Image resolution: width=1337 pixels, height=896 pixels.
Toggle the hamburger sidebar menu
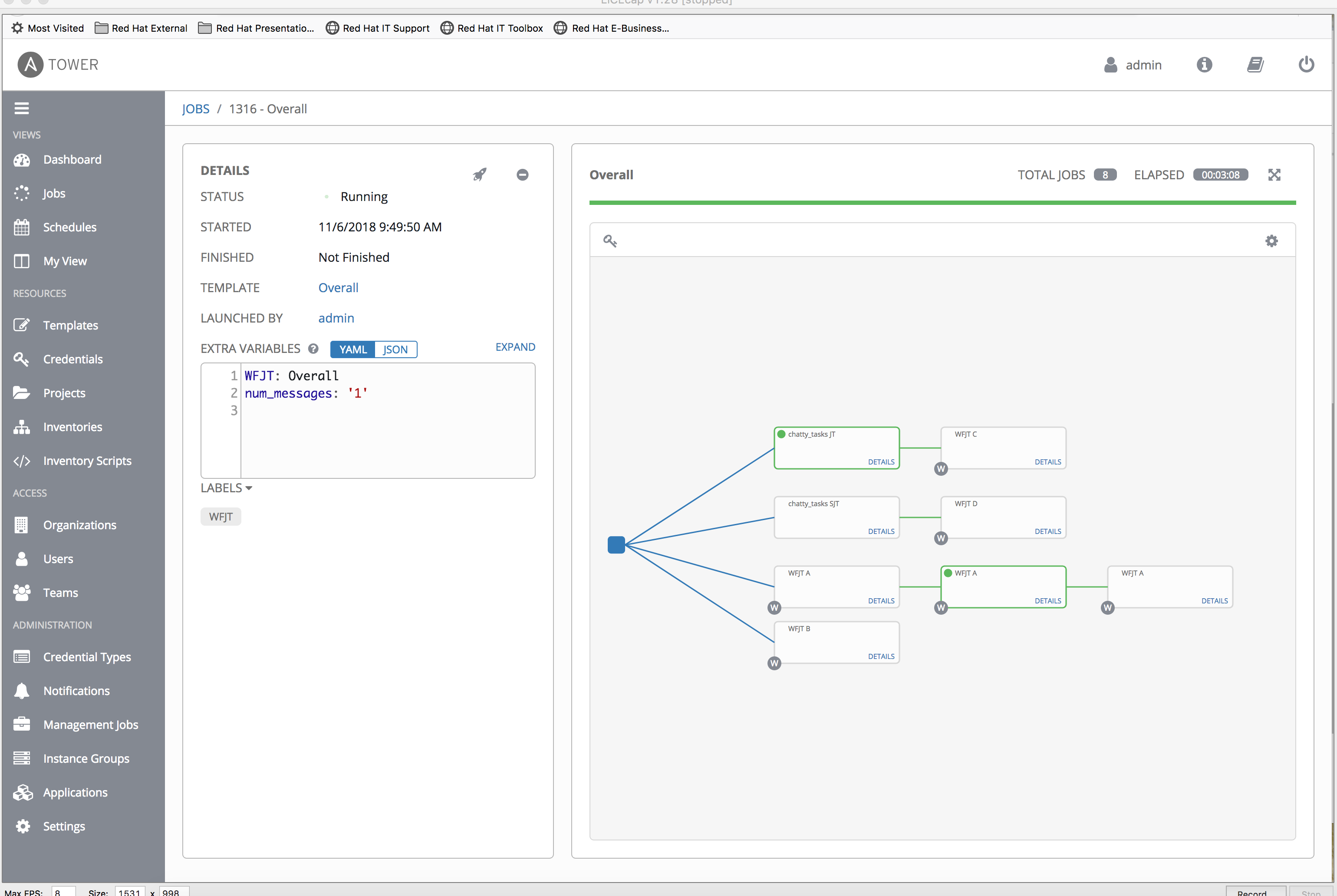pyautogui.click(x=22, y=109)
